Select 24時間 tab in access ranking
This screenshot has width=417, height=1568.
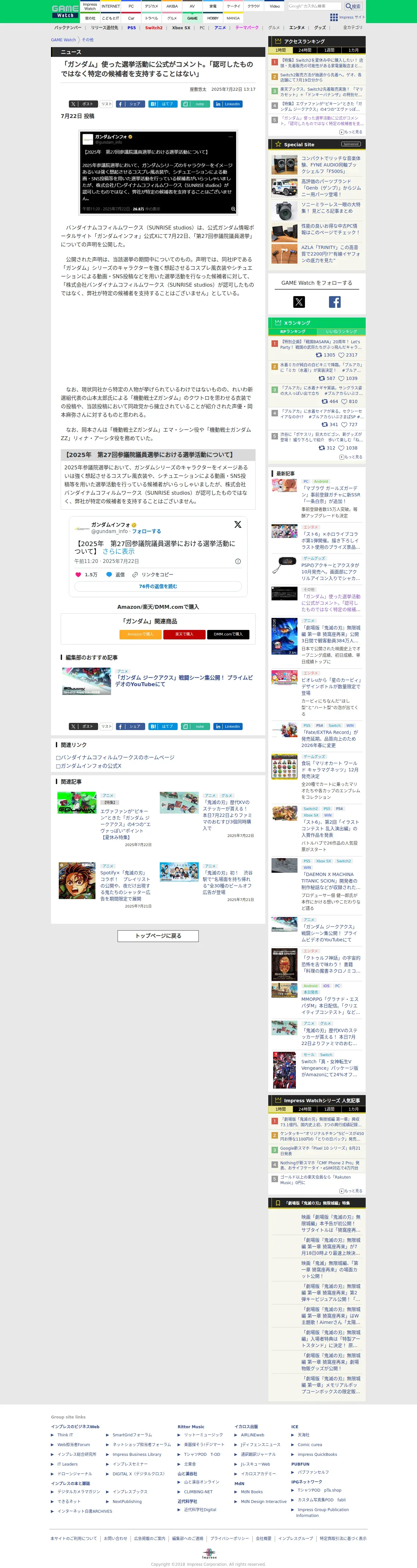305,50
